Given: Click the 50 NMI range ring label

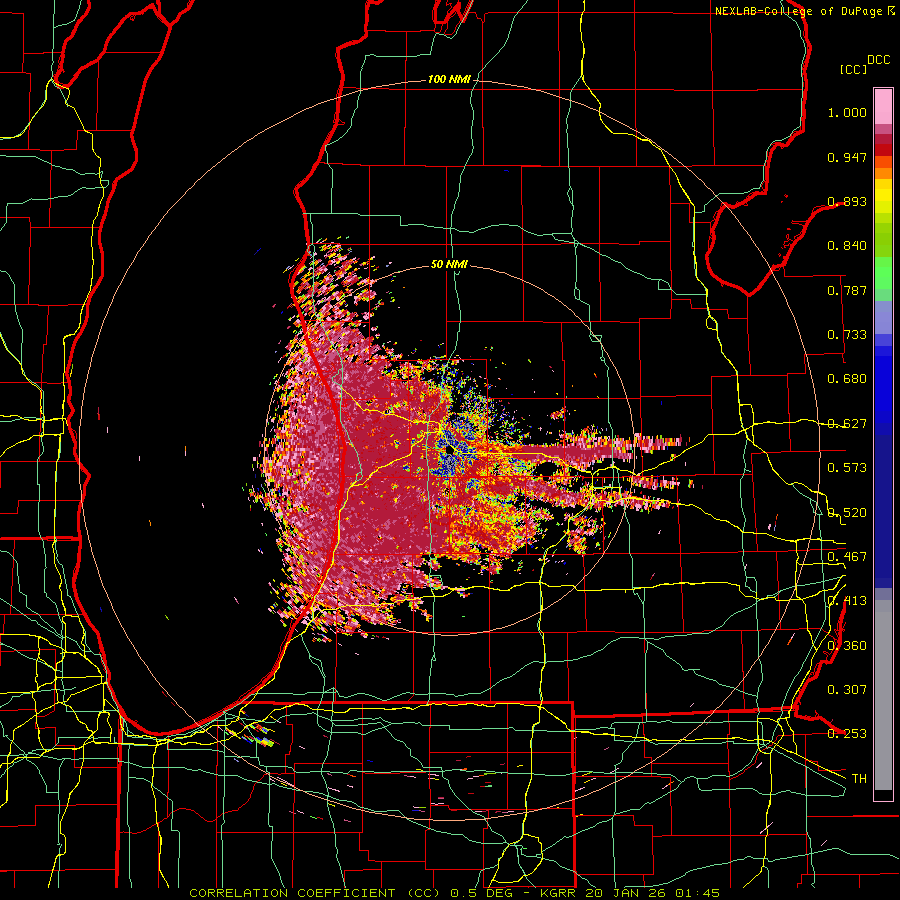Looking at the screenshot, I should [449, 264].
